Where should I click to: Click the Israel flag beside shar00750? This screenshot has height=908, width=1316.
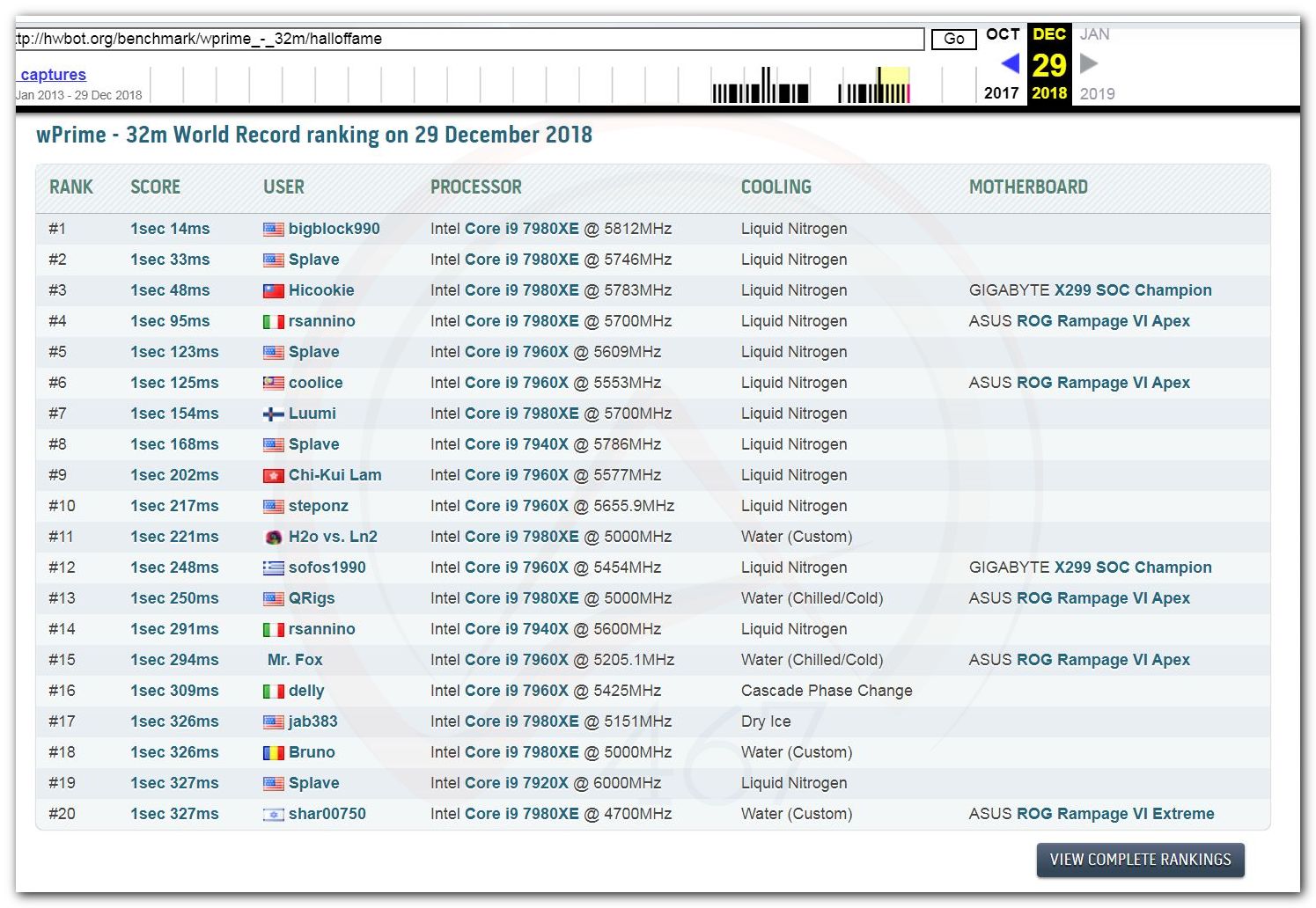pos(274,815)
